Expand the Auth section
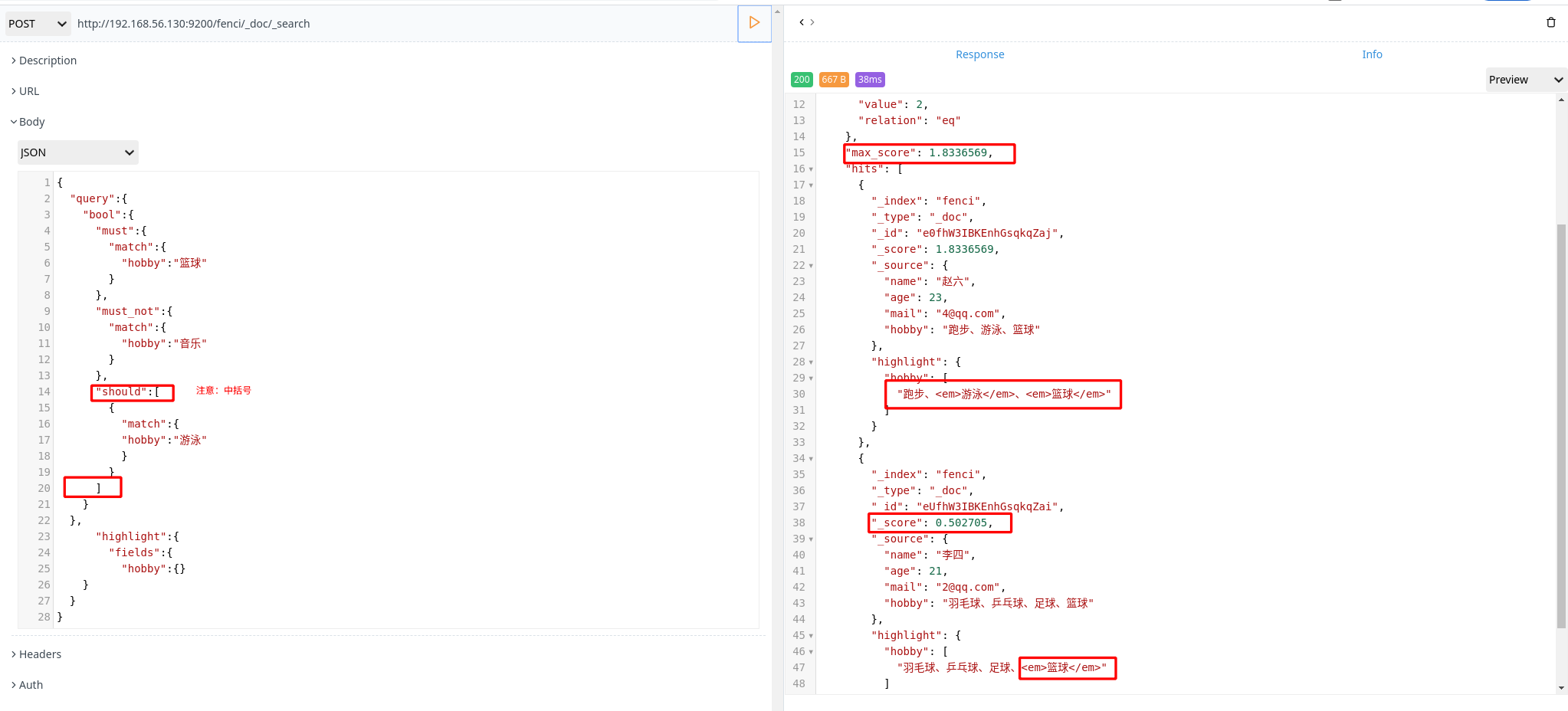Viewport: 1568px width, 711px height. tap(27, 684)
